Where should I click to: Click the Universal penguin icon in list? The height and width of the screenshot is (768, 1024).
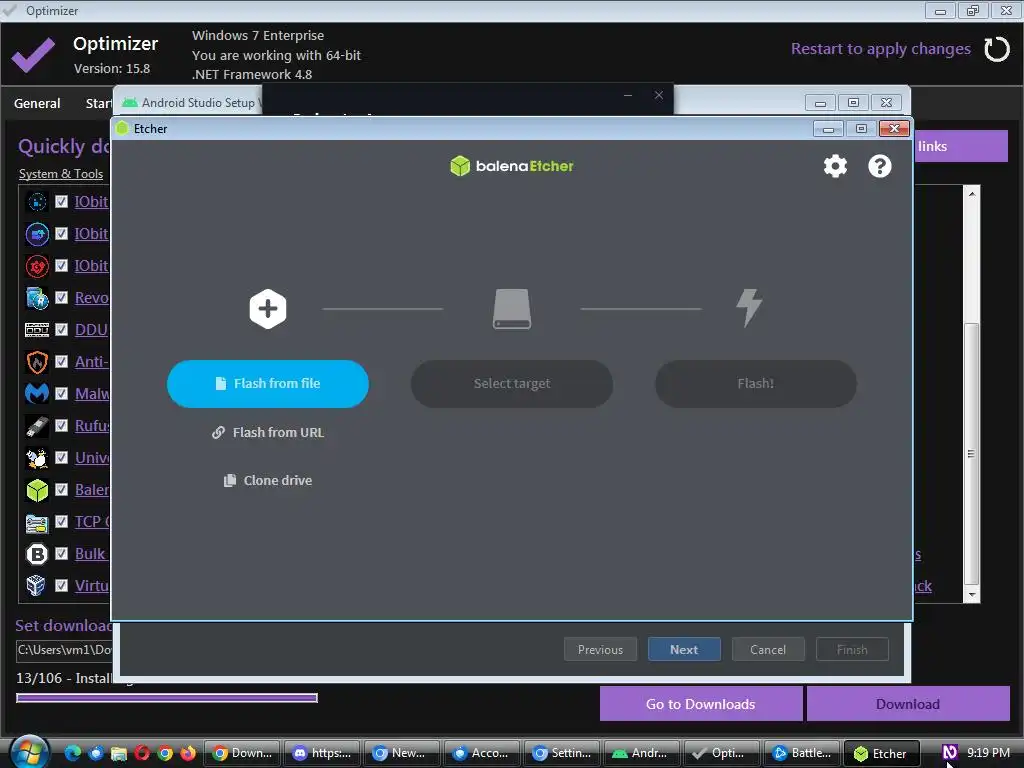coord(37,458)
